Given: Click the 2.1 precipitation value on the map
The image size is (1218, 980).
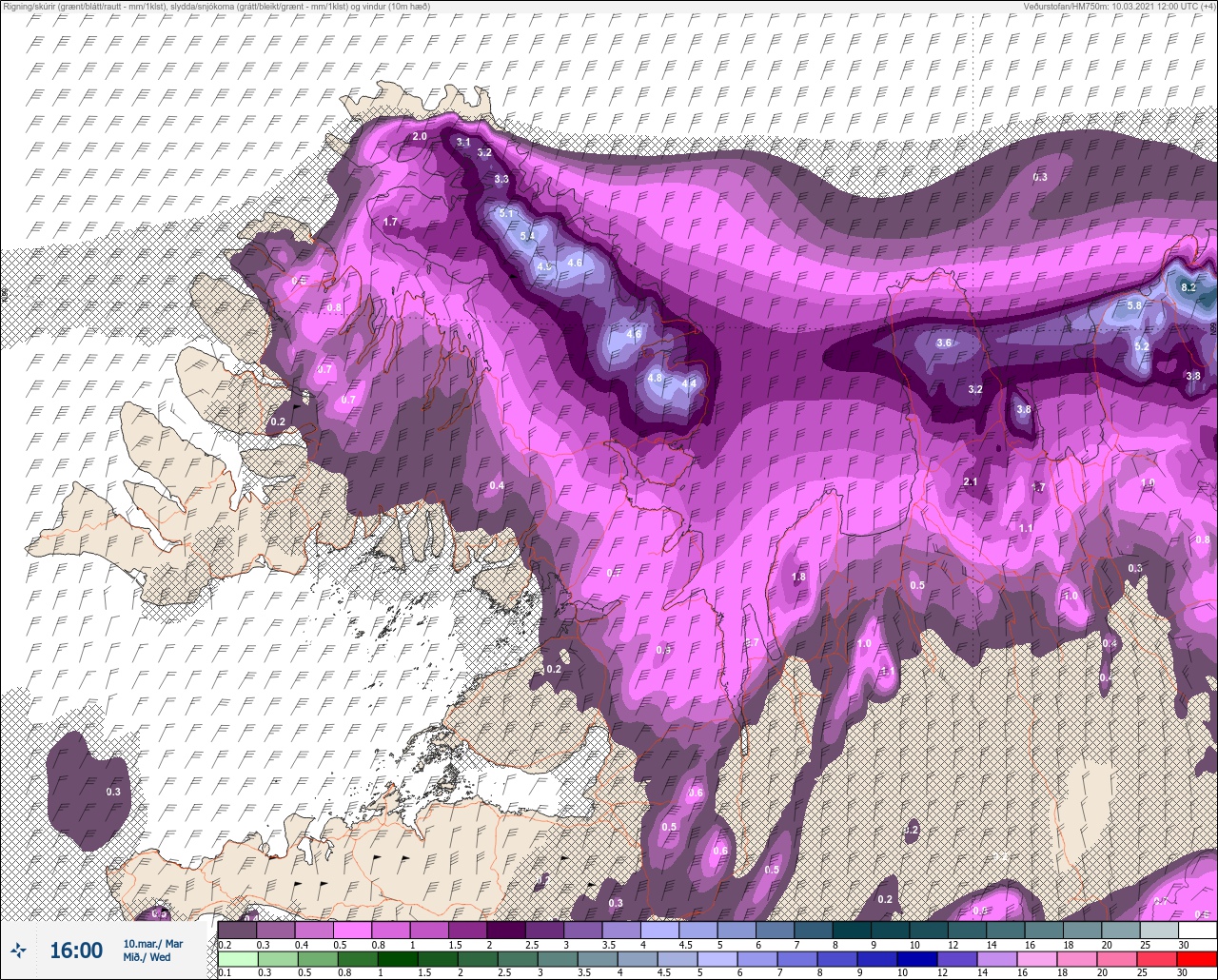Looking at the screenshot, I should (971, 482).
